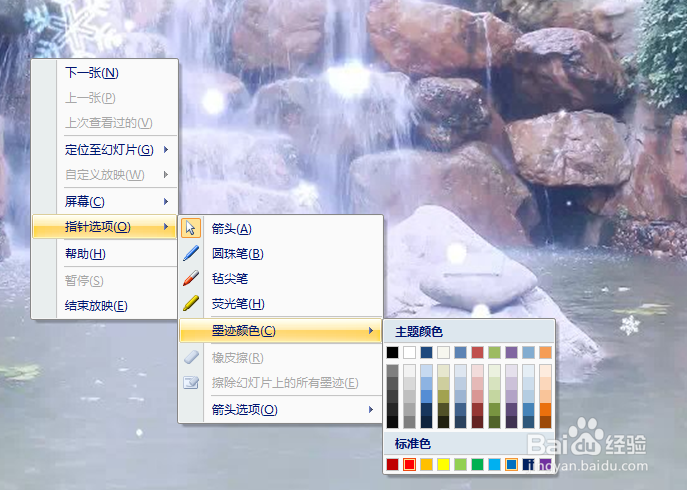Image resolution: width=687 pixels, height=490 pixels.
Task: Choose the green standard color swatch
Action: (478, 465)
